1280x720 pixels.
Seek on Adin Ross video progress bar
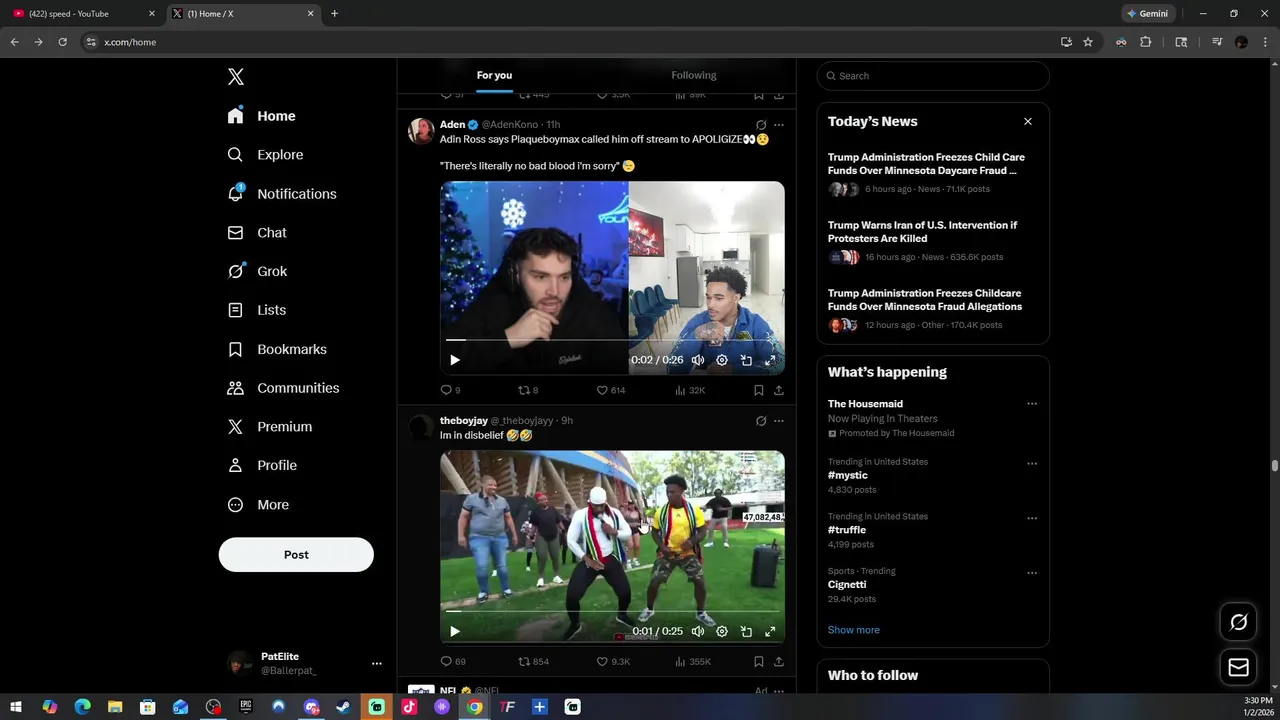pyautogui.click(x=612, y=340)
